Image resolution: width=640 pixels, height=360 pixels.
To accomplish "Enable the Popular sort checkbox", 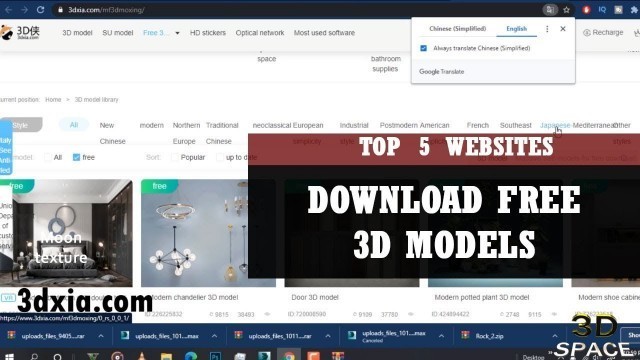I will pos(175,157).
